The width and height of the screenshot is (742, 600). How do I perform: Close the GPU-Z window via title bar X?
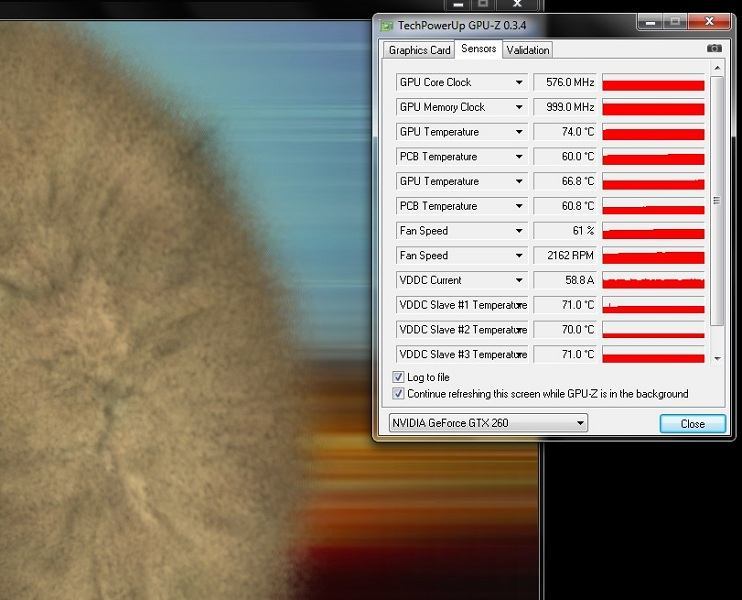[709, 21]
